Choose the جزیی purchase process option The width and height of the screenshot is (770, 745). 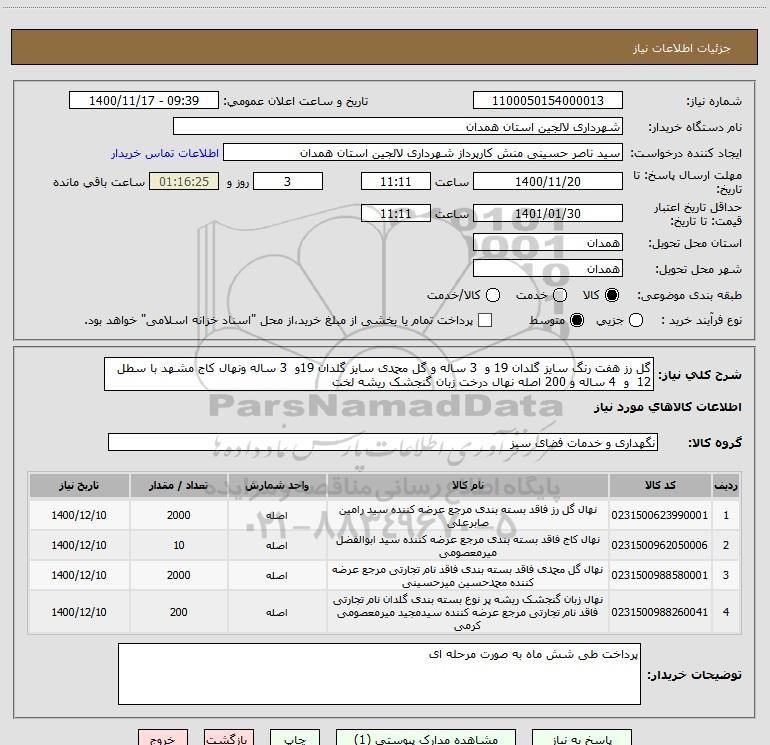pos(636,320)
